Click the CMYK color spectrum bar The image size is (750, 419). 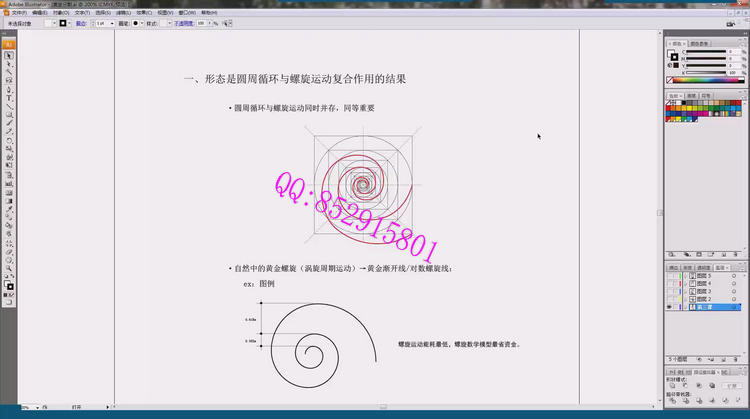click(x=705, y=81)
